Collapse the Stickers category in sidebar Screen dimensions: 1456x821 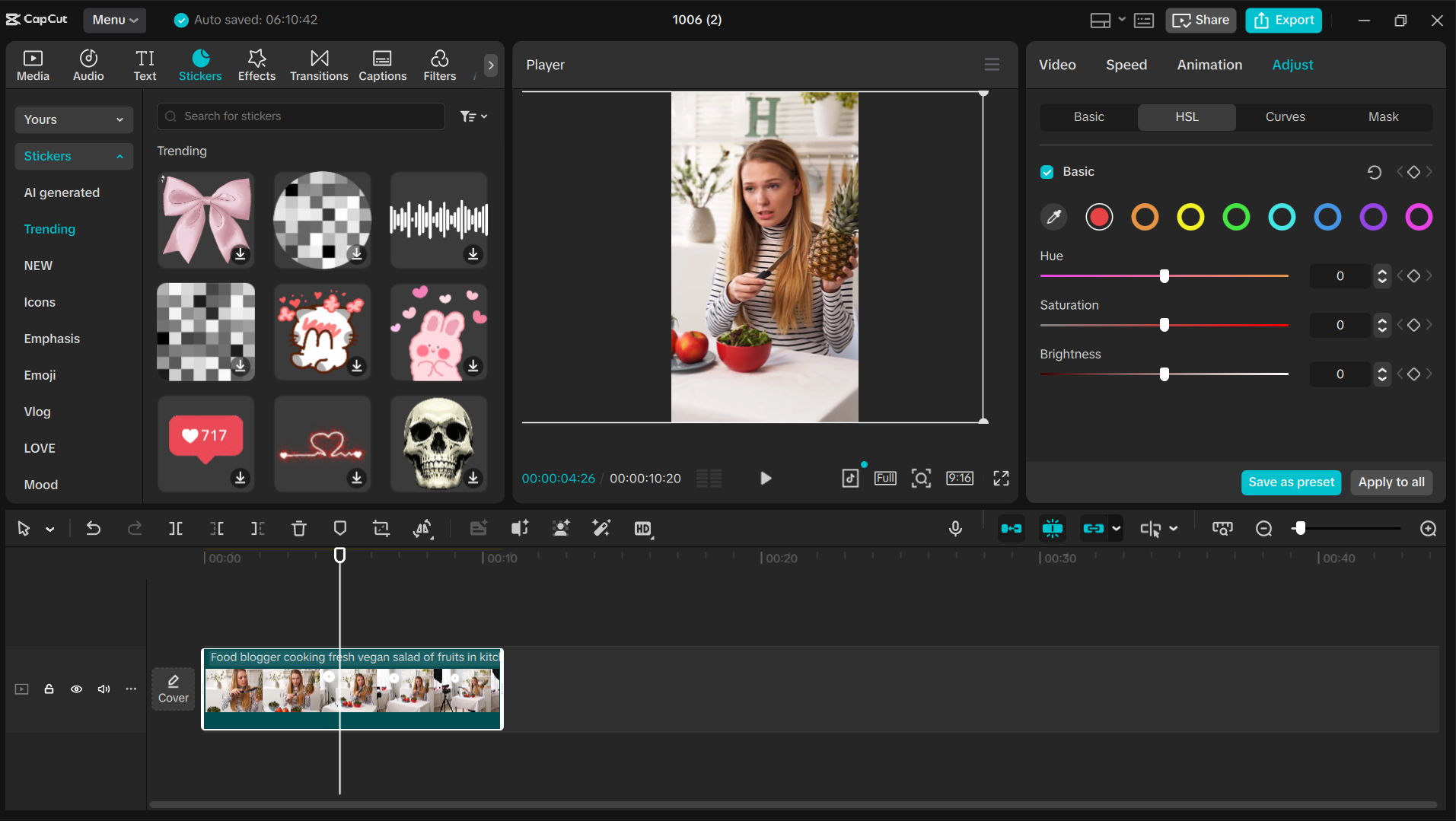pos(118,156)
